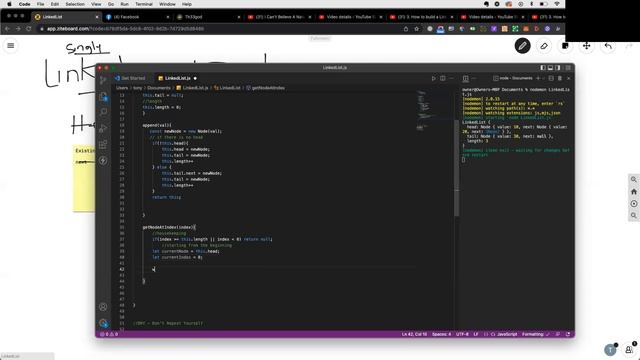The height and width of the screenshot is (360, 640).
Task: Click the editor vertical scrollbar
Action: 456,167
